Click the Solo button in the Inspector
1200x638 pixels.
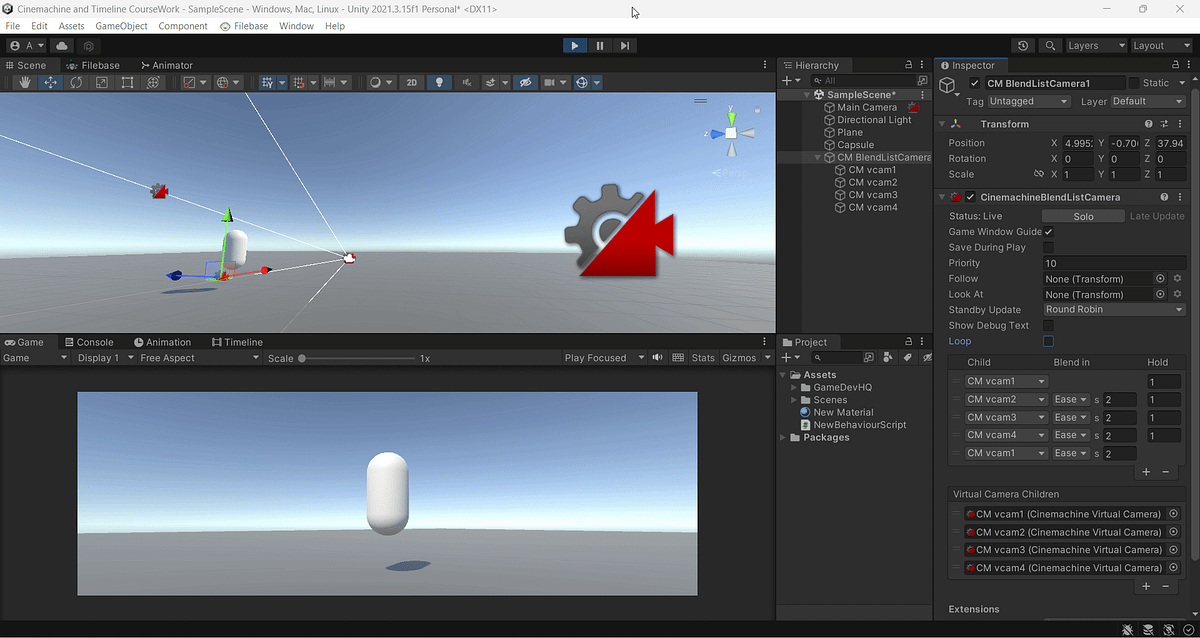[1083, 215]
